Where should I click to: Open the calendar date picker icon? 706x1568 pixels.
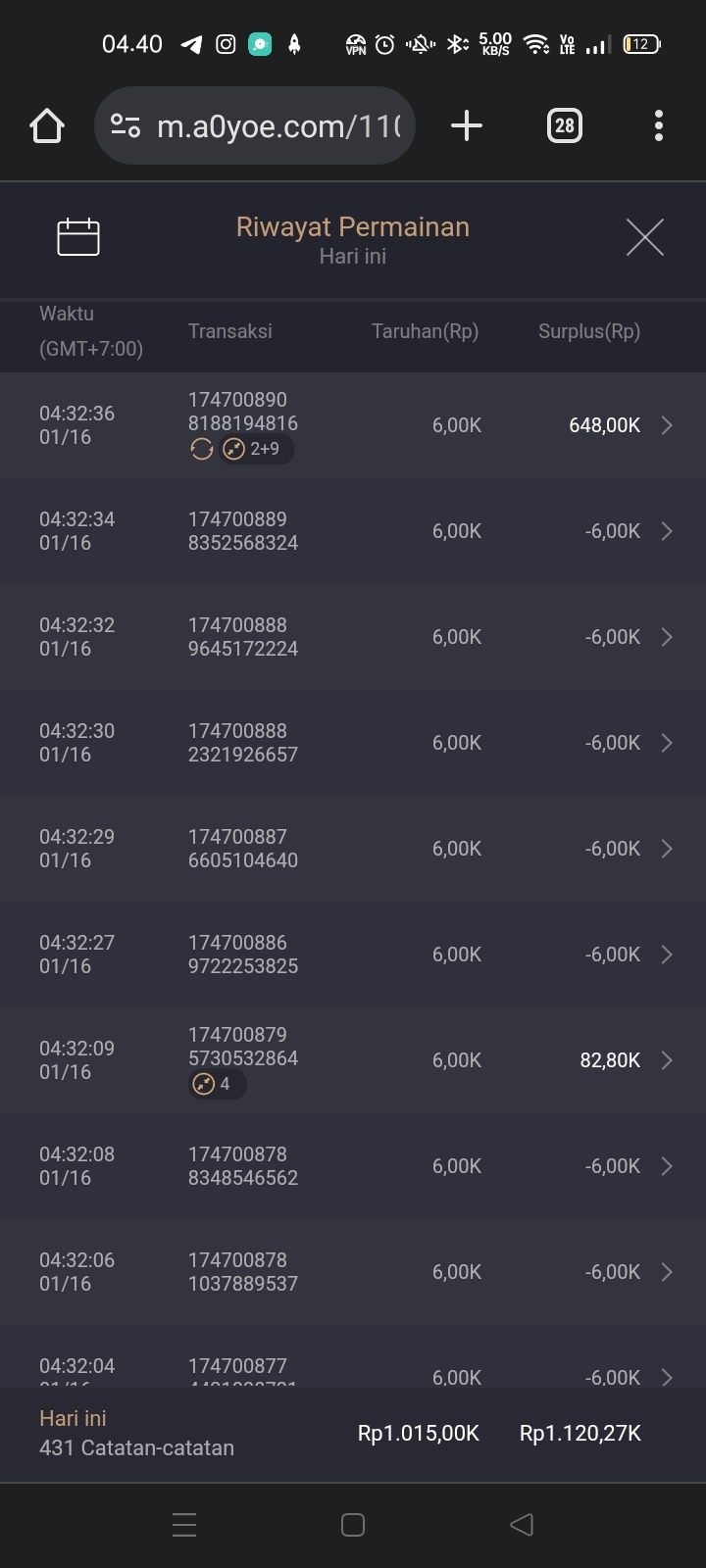[x=78, y=237]
